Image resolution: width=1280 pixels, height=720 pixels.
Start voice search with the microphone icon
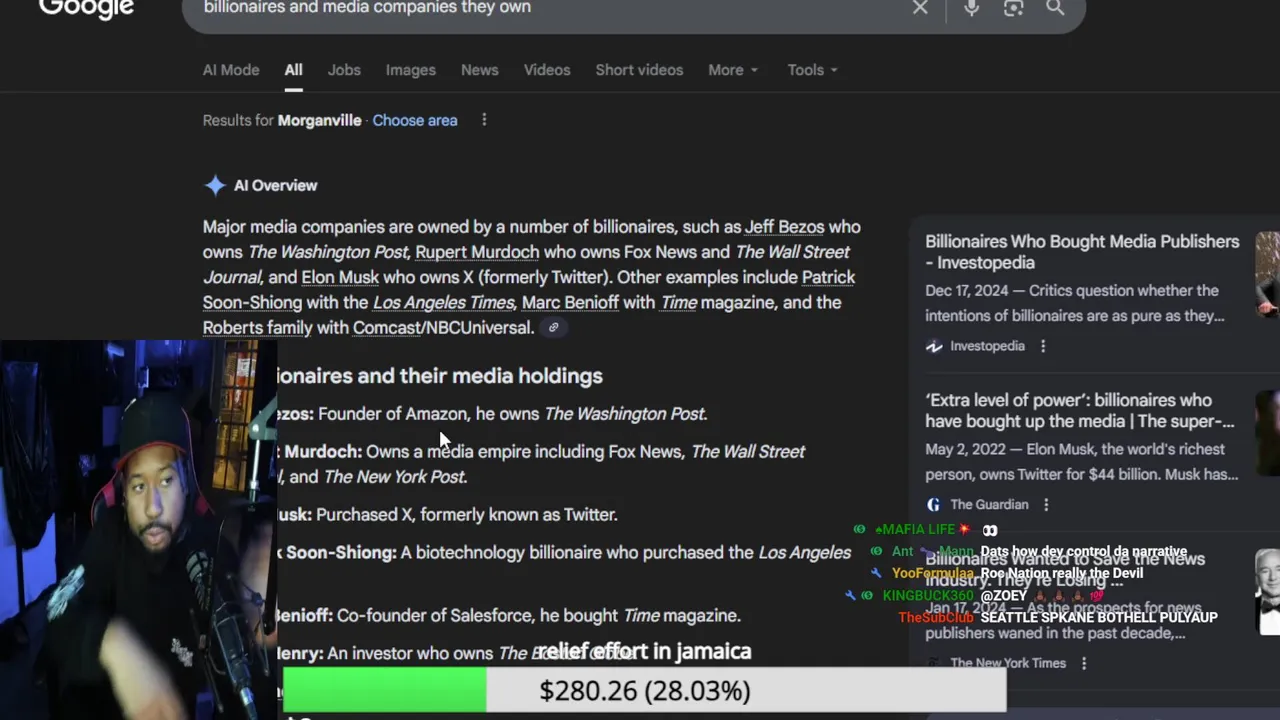pos(971,8)
